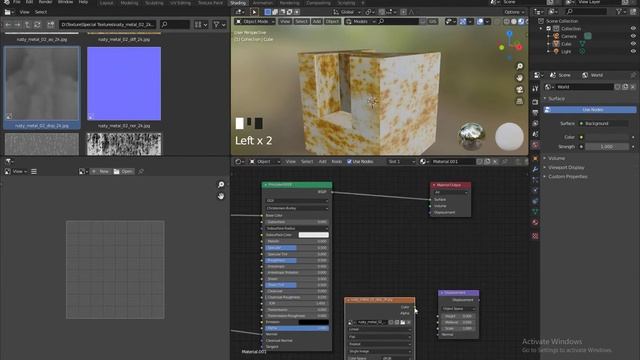Open Physics properties tab
The height and width of the screenshot is (360, 640).
[535, 190]
